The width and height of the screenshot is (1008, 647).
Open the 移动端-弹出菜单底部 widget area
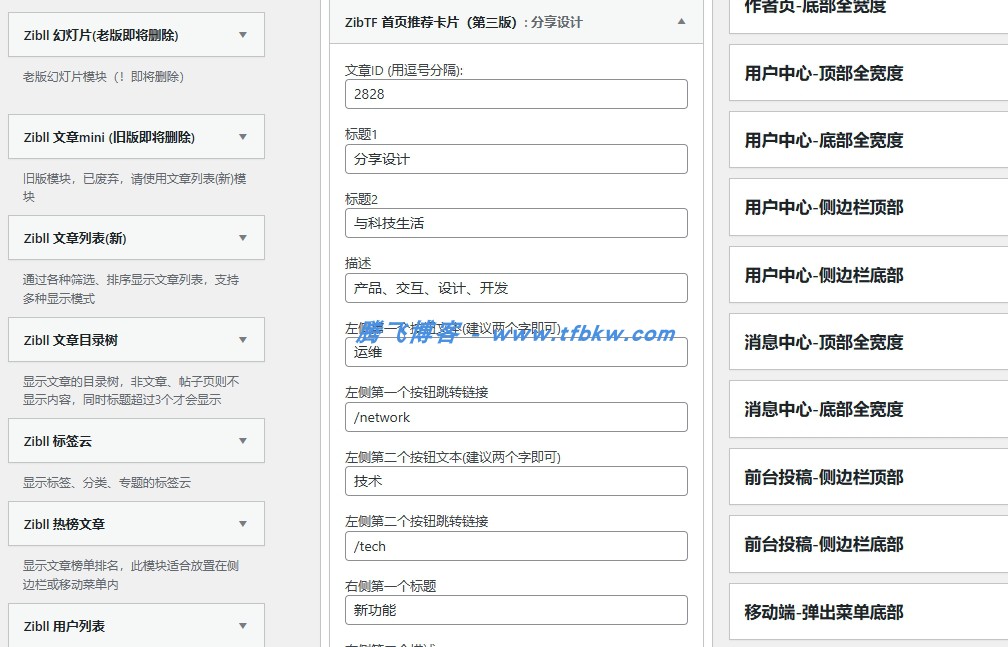pyautogui.click(x=868, y=612)
